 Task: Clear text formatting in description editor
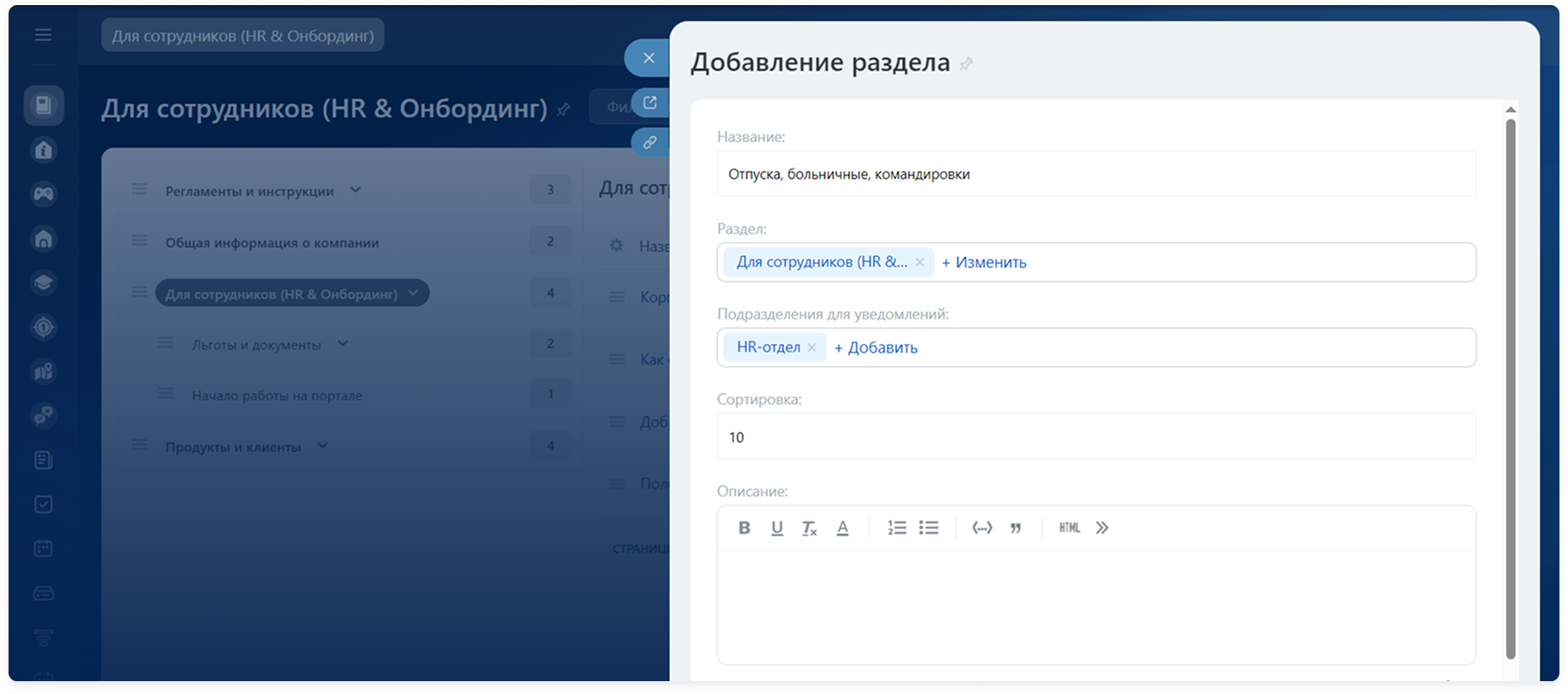(x=809, y=528)
